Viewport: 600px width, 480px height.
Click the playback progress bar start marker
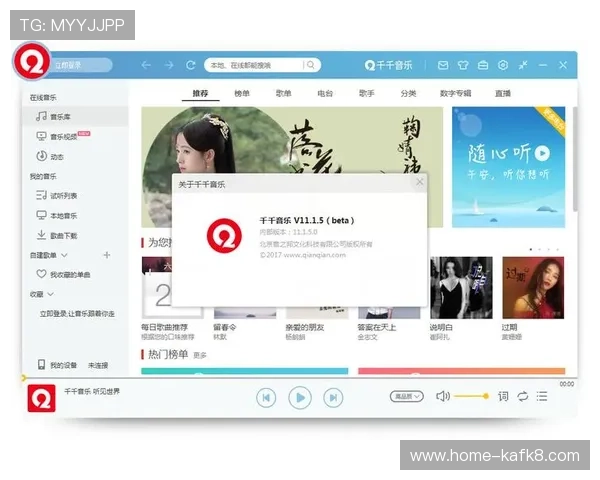[x=24, y=378]
